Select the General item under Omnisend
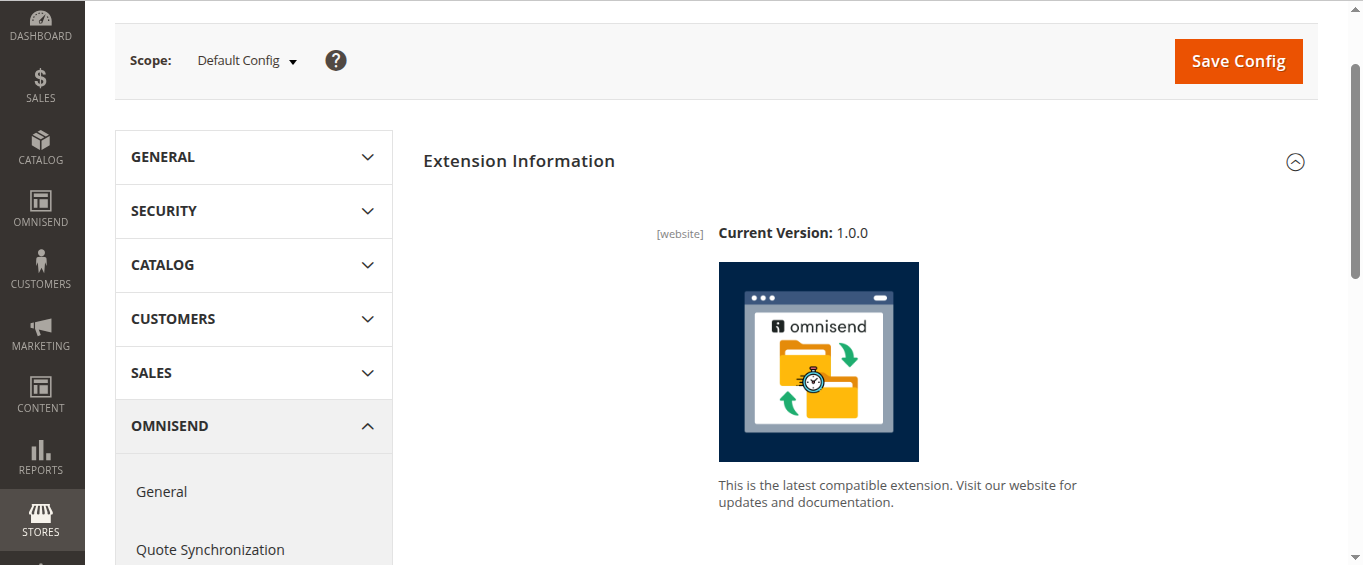 point(162,492)
